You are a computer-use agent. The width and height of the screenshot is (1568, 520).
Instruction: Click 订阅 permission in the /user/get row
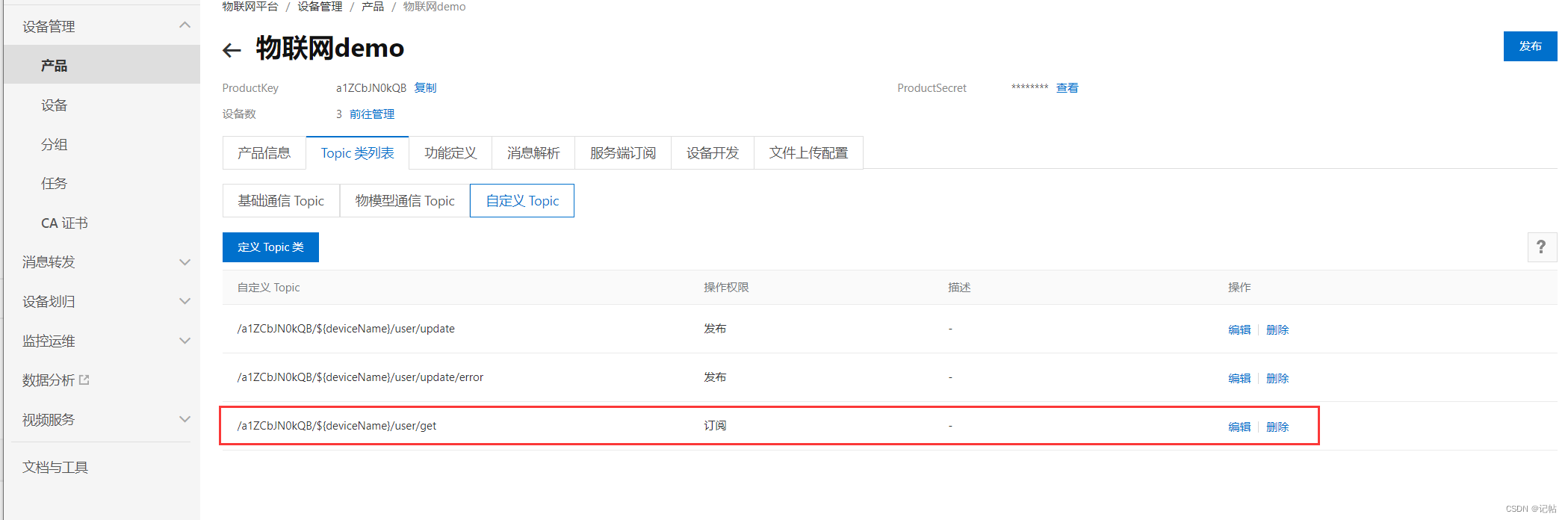[715, 426]
